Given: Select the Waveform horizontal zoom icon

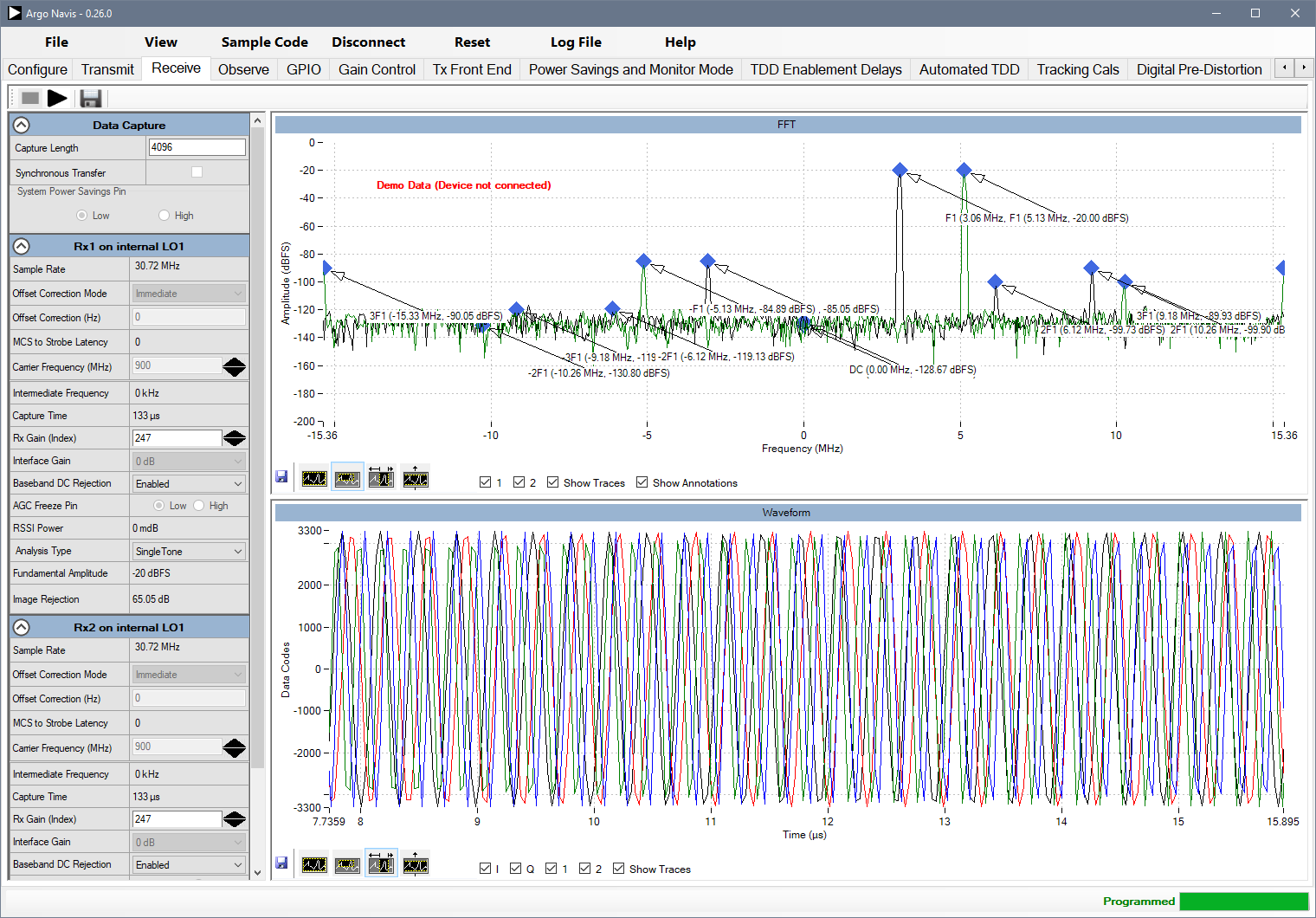Looking at the screenshot, I should click(x=381, y=864).
